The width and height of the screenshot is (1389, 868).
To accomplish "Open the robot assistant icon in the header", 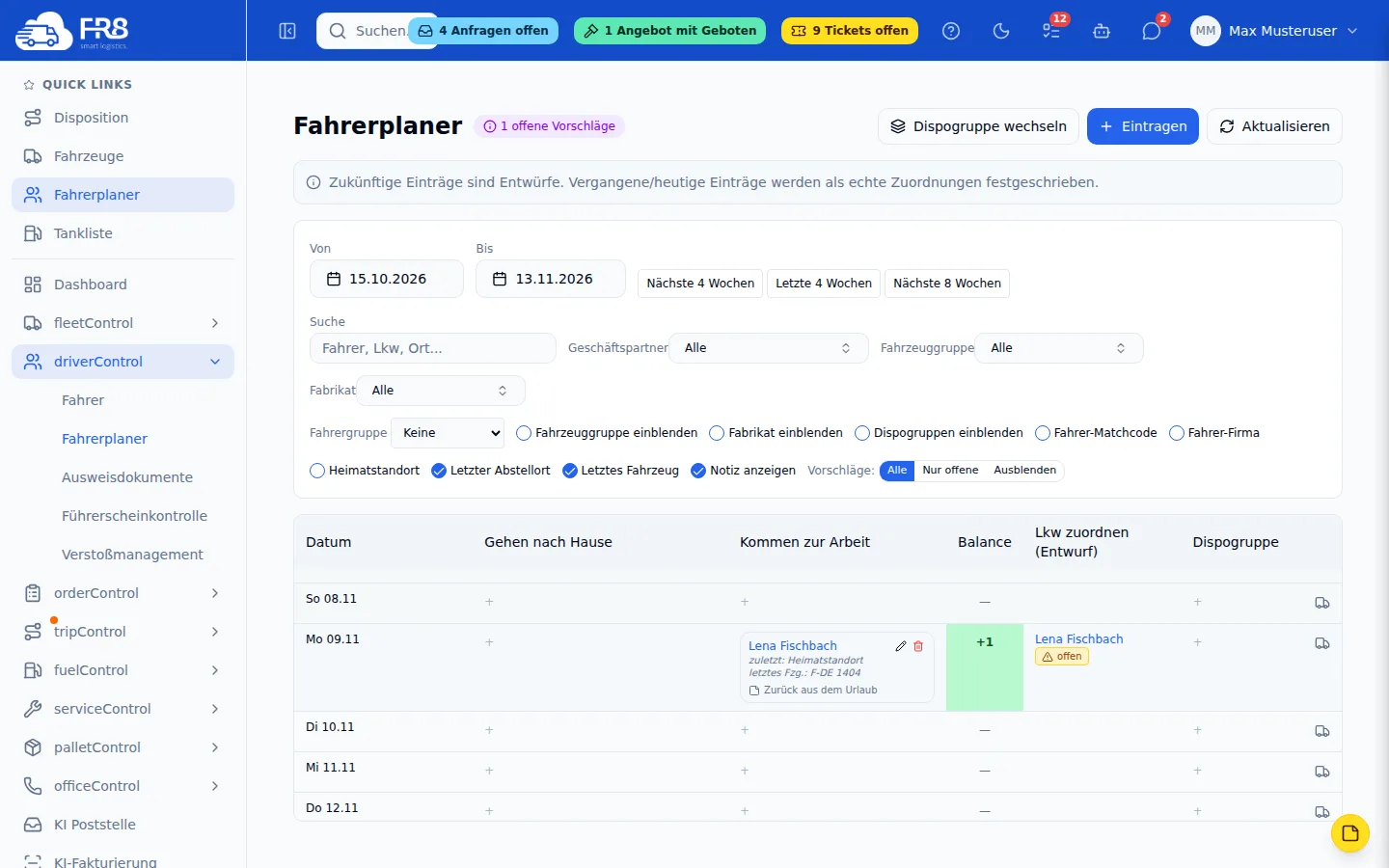I will [x=1102, y=31].
